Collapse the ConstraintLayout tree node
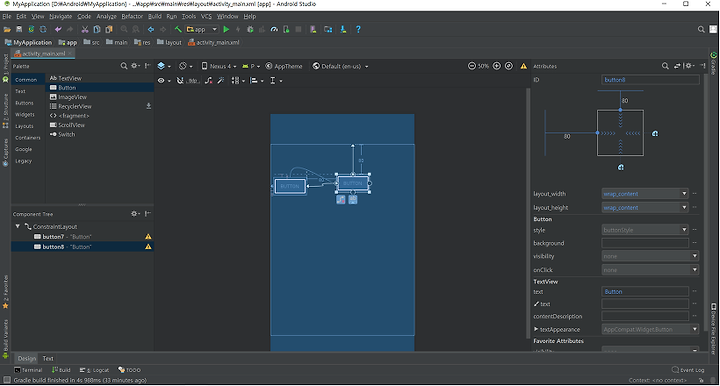This screenshot has width=720, height=386. click(x=17, y=226)
